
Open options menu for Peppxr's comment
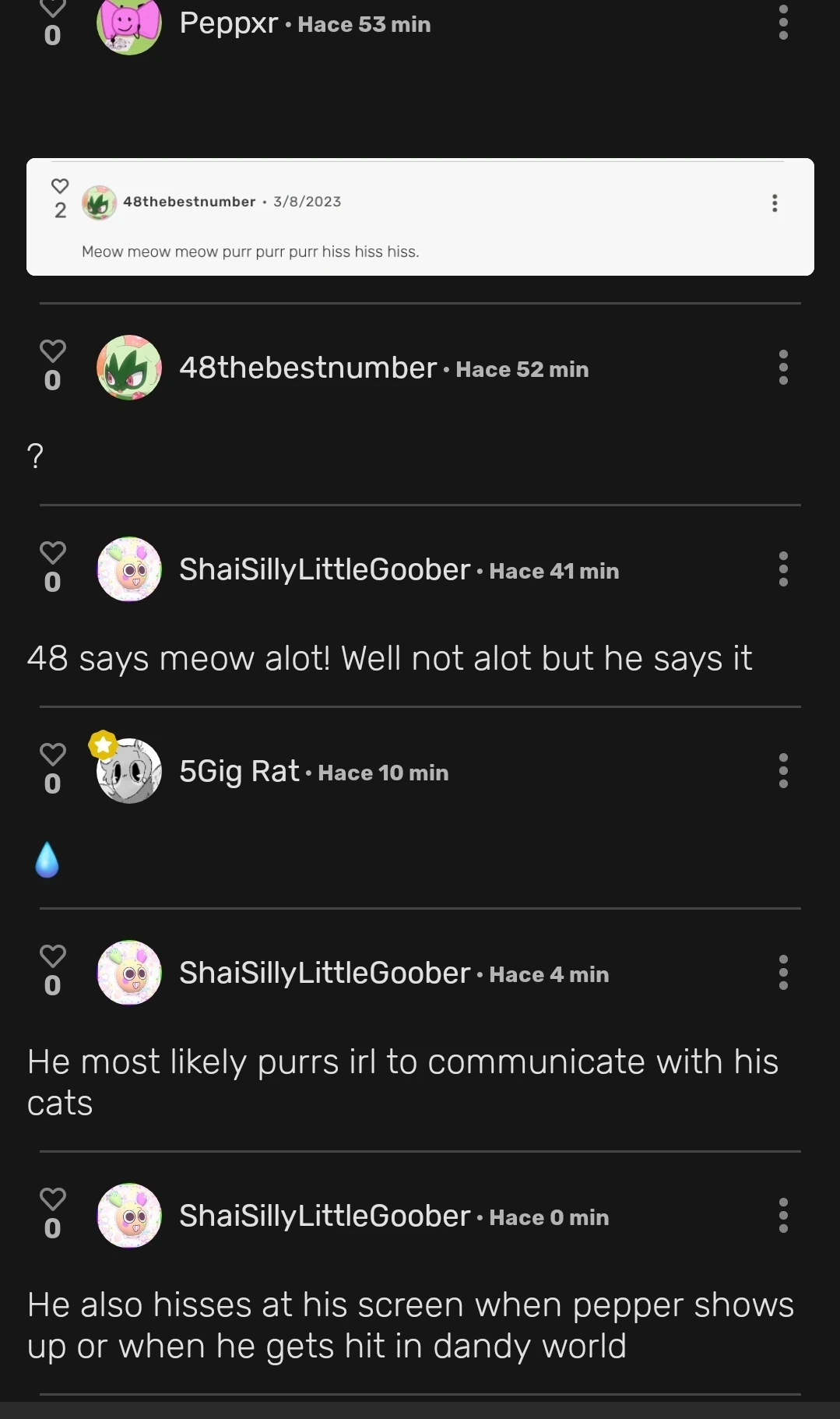[783, 23]
